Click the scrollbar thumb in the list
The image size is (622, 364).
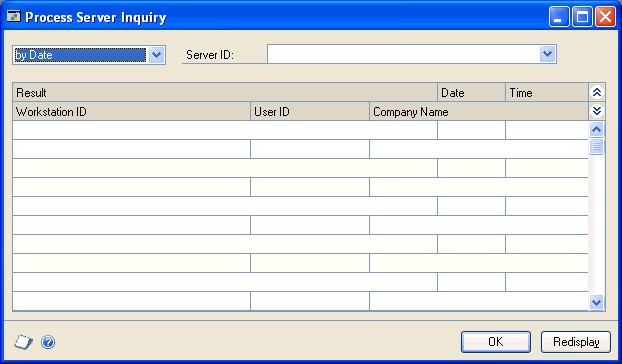(596, 146)
